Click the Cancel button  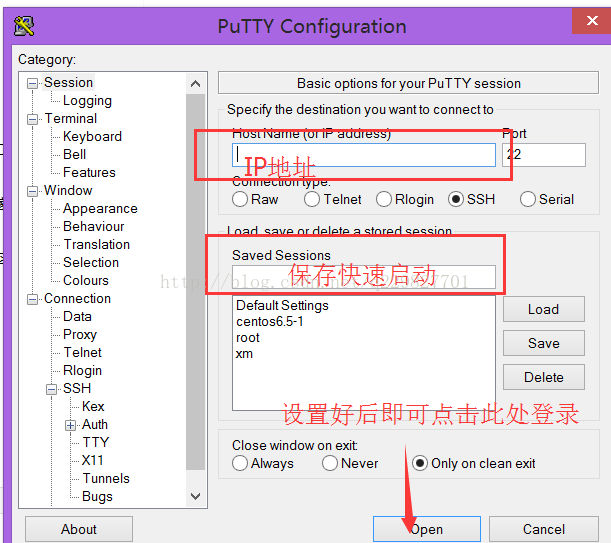544,529
